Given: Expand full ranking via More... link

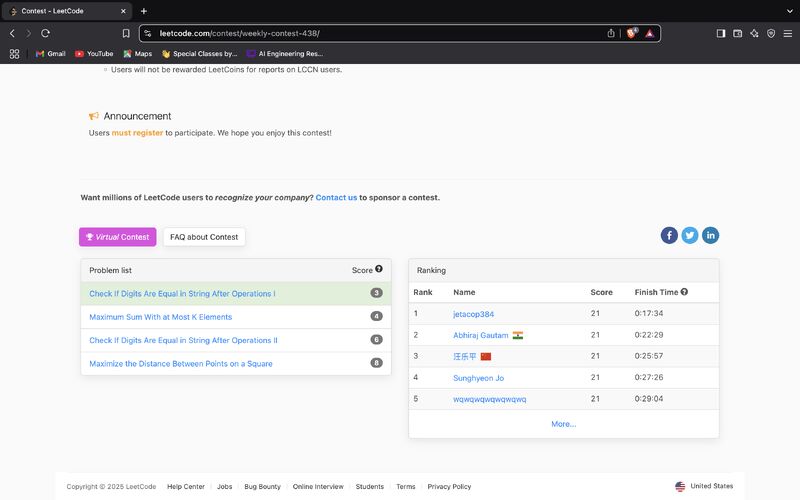Looking at the screenshot, I should [563, 424].
